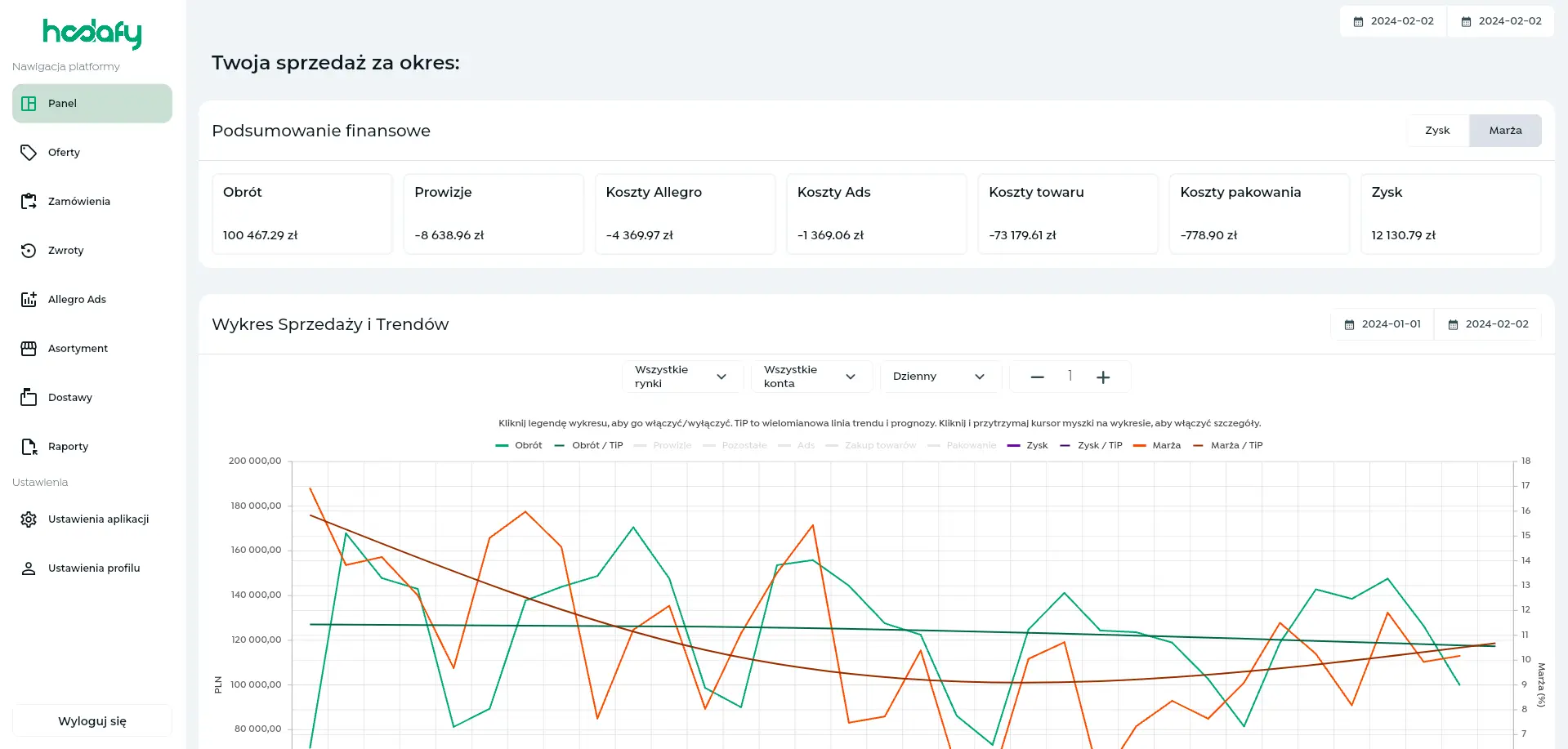Click calendar icon beside chart end date 2024-02-02
Image resolution: width=1568 pixels, height=749 pixels.
pyautogui.click(x=1453, y=324)
